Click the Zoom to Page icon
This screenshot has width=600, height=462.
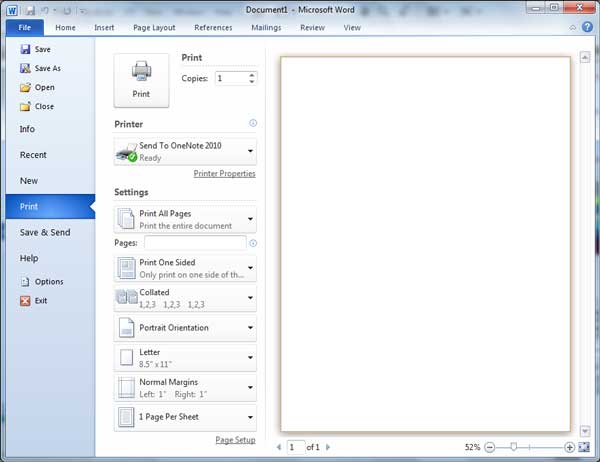584,447
